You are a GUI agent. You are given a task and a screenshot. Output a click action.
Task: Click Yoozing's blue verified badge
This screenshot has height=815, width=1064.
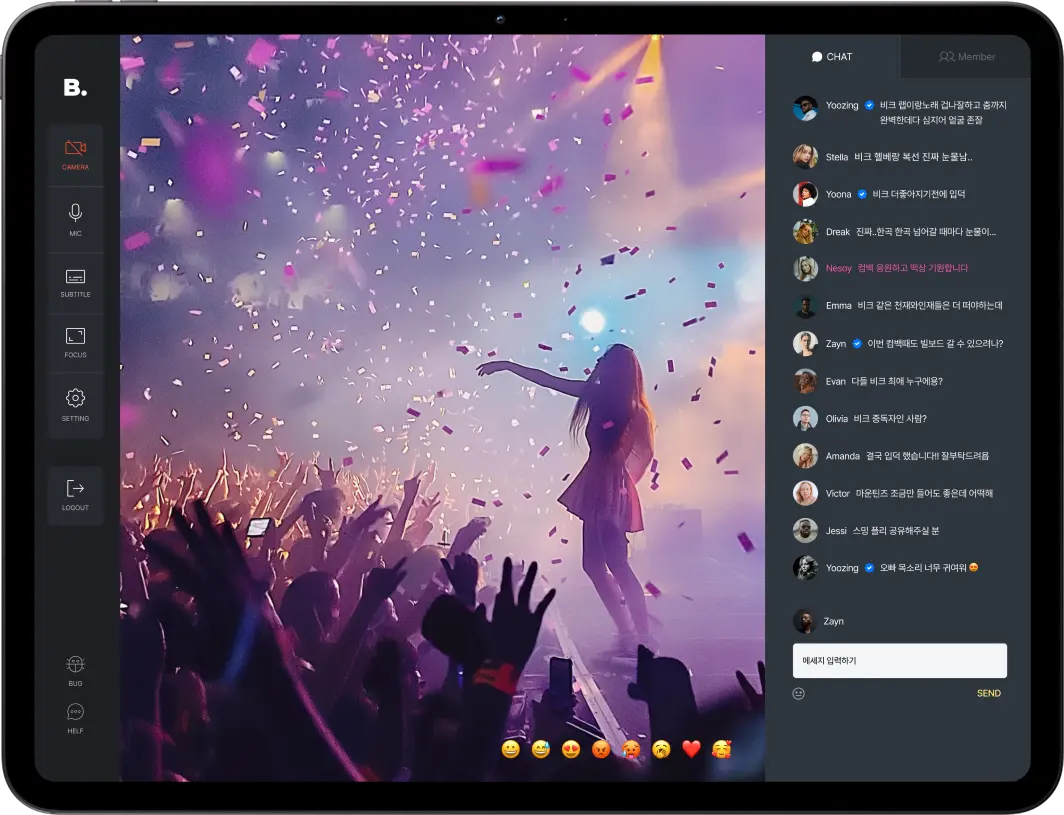pos(871,105)
